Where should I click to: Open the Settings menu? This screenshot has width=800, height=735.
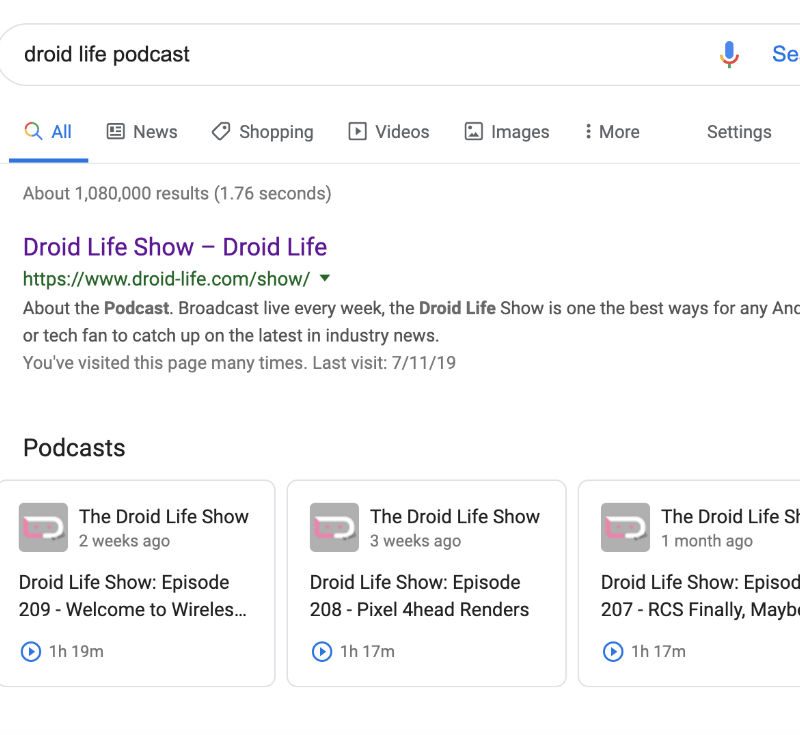tap(738, 132)
